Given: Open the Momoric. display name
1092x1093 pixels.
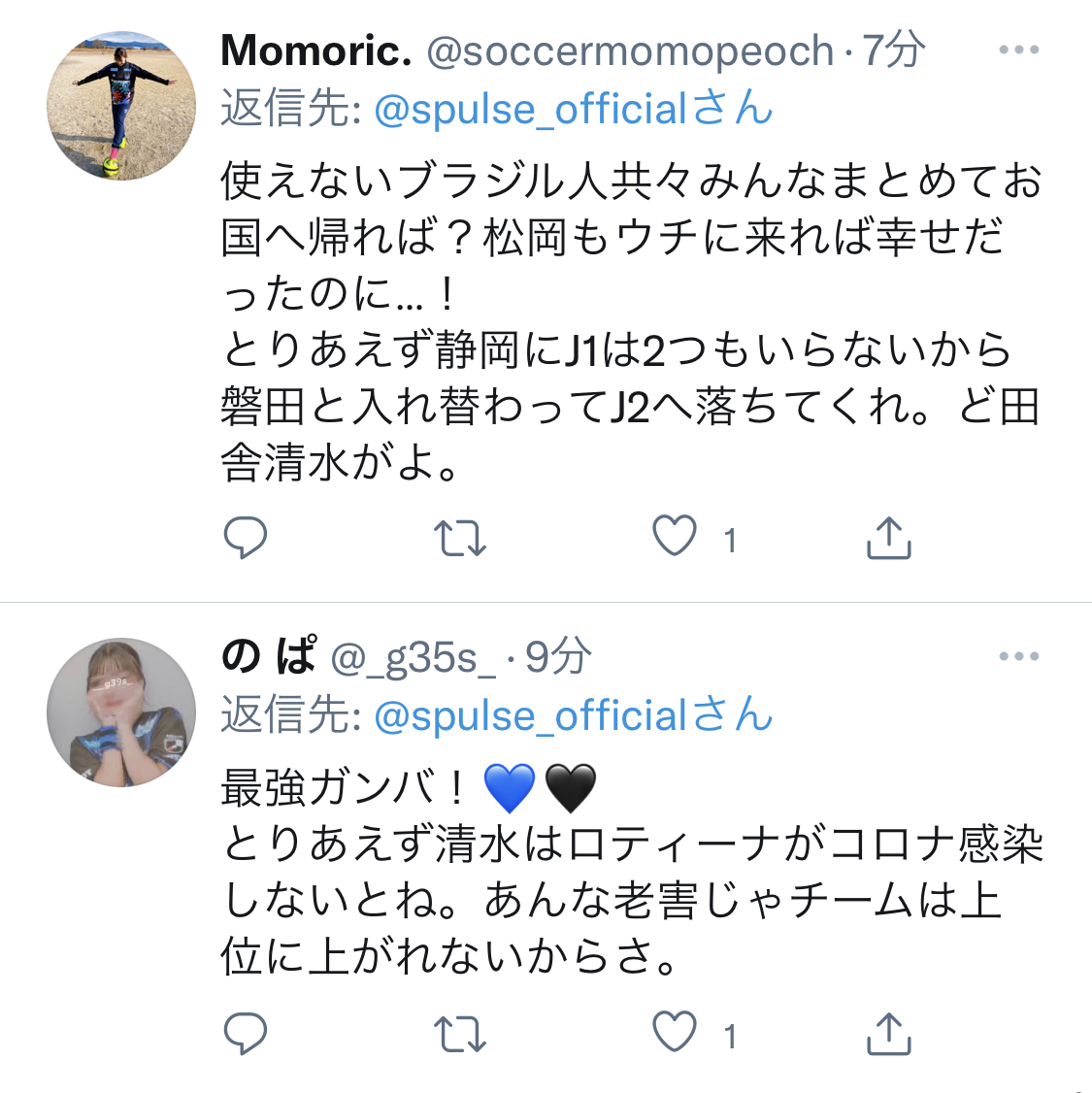Looking at the screenshot, I should 316,50.
